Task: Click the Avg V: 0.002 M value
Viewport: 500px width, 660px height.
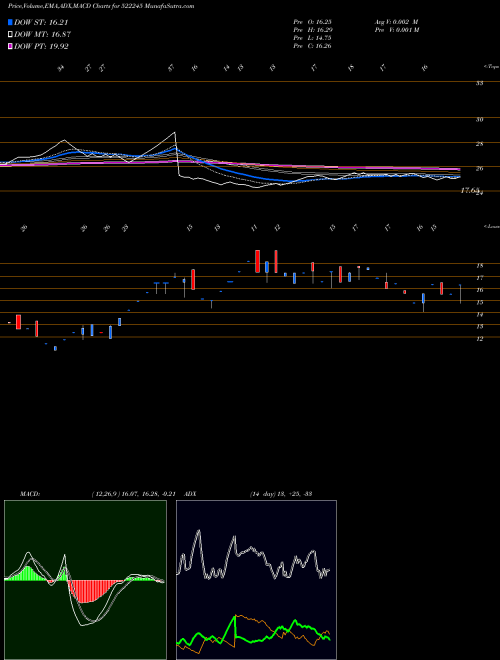Action: 396,22
